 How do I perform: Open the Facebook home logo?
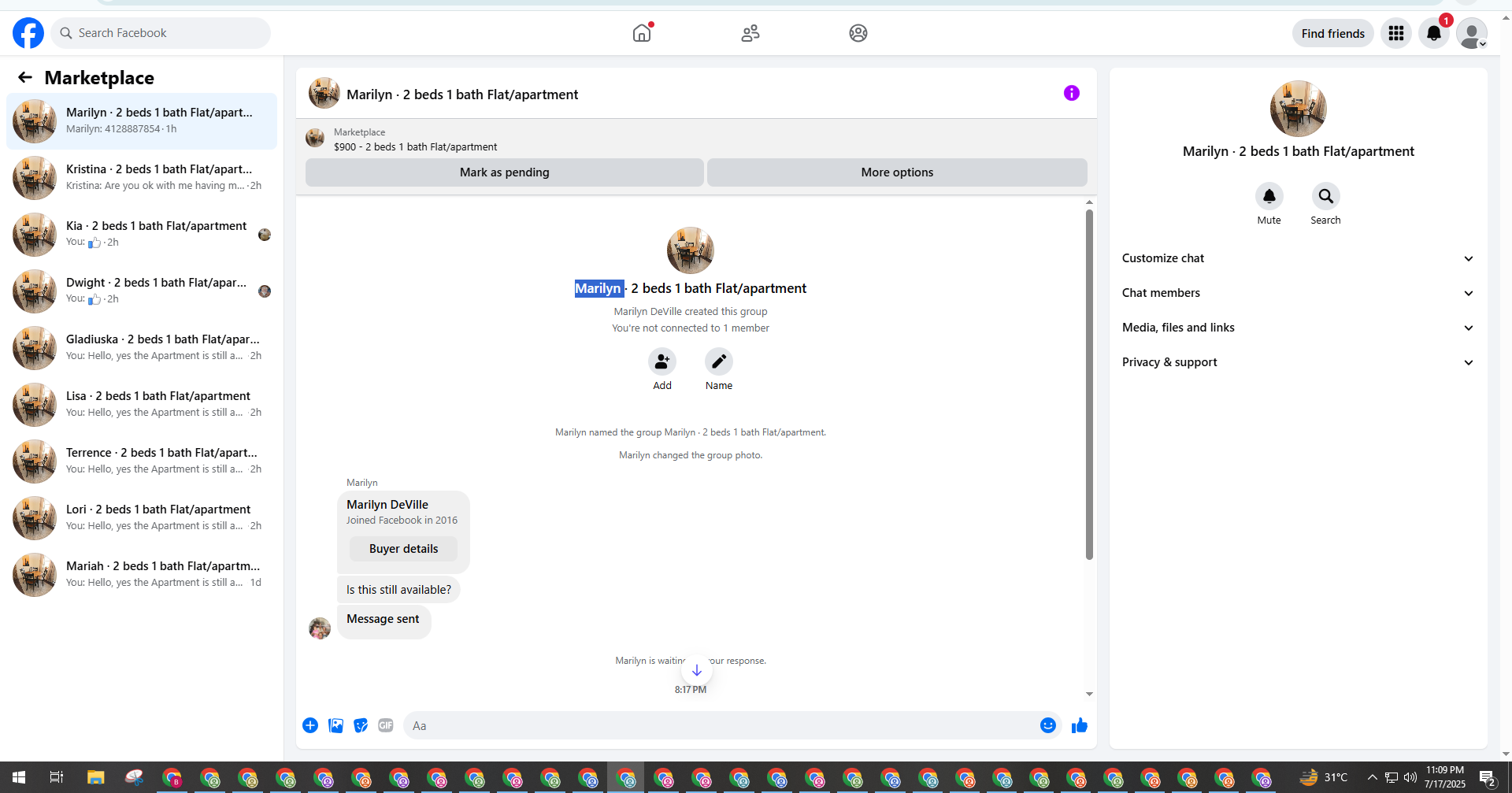pyautogui.click(x=28, y=33)
